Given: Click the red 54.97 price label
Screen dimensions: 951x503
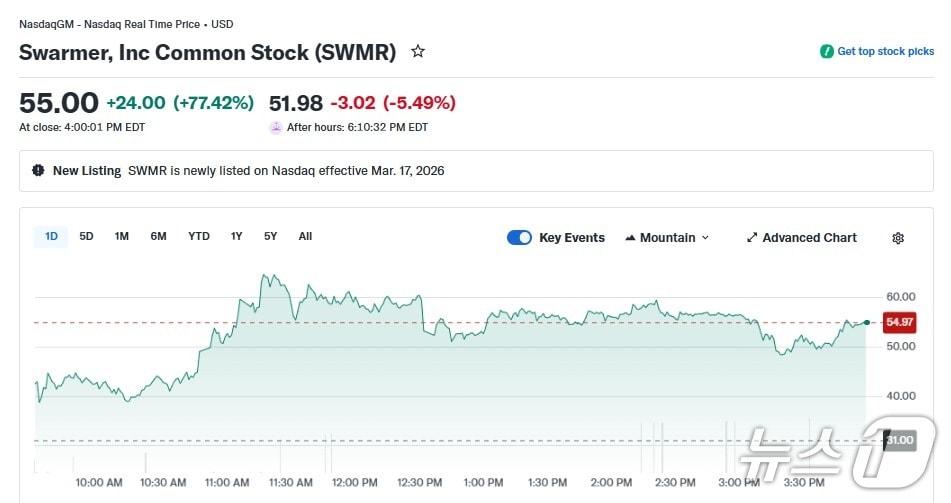Looking at the screenshot, I should tap(899, 322).
